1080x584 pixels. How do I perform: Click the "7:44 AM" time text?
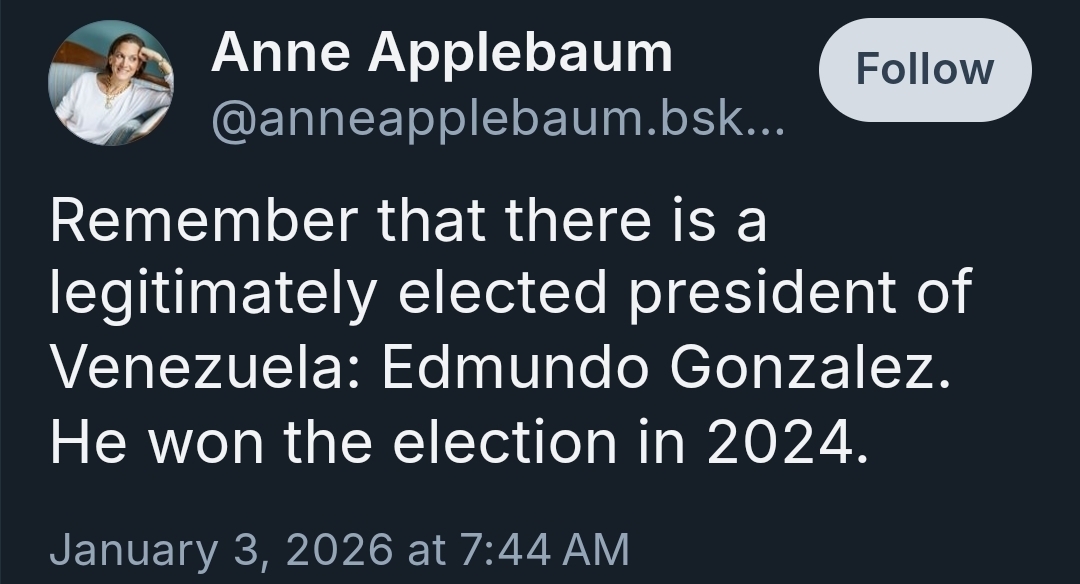coord(546,550)
